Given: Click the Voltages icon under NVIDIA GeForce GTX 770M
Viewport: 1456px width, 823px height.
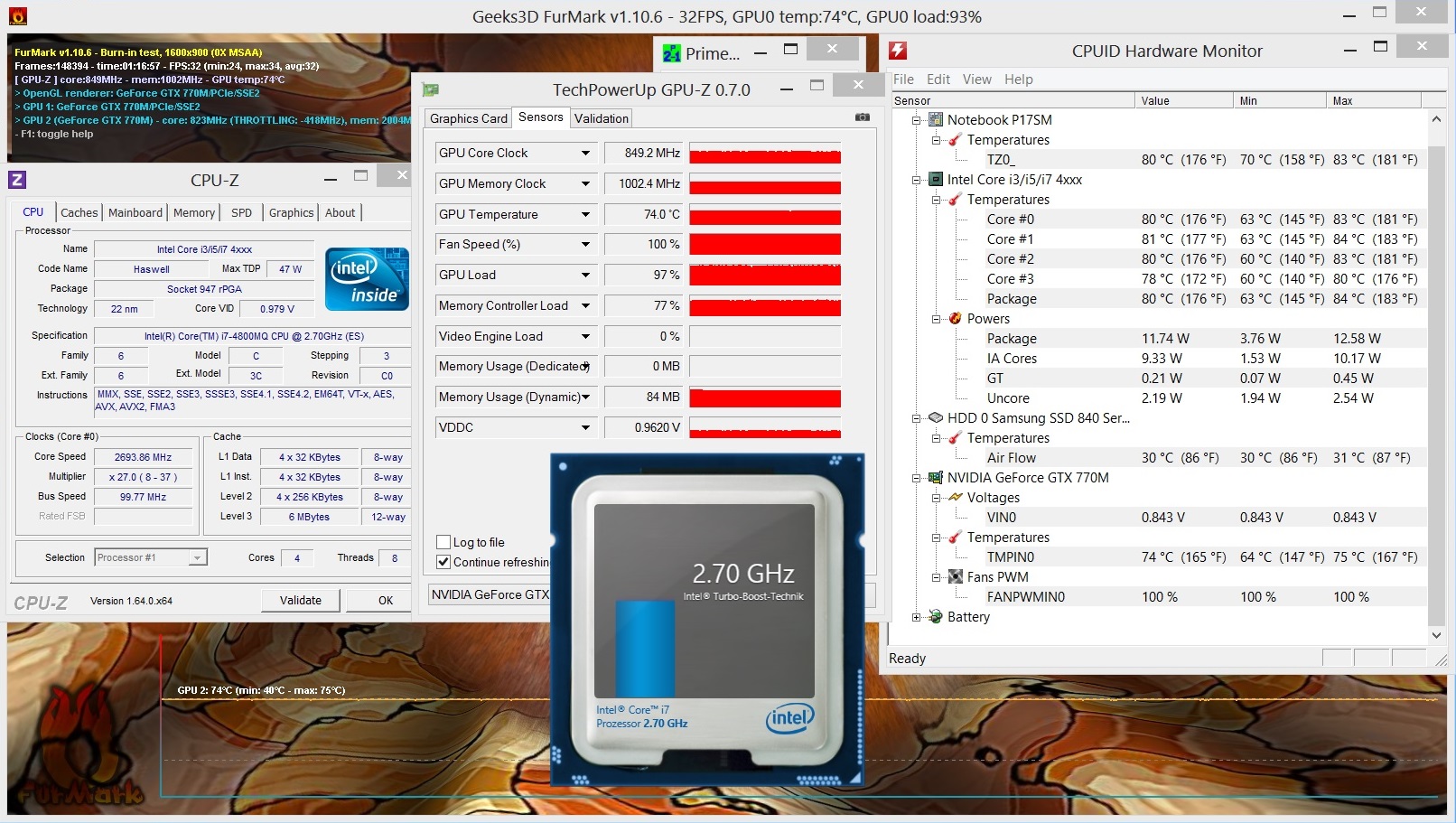Looking at the screenshot, I should coord(955,497).
